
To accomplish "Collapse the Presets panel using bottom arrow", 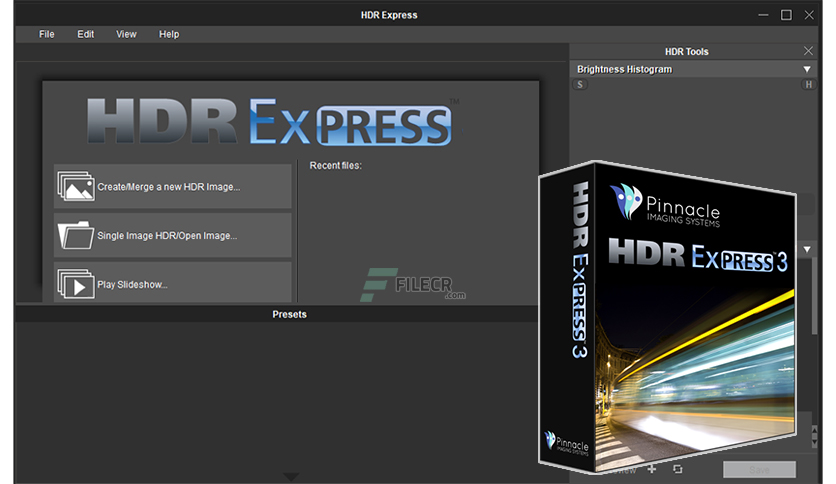I will coord(291,476).
